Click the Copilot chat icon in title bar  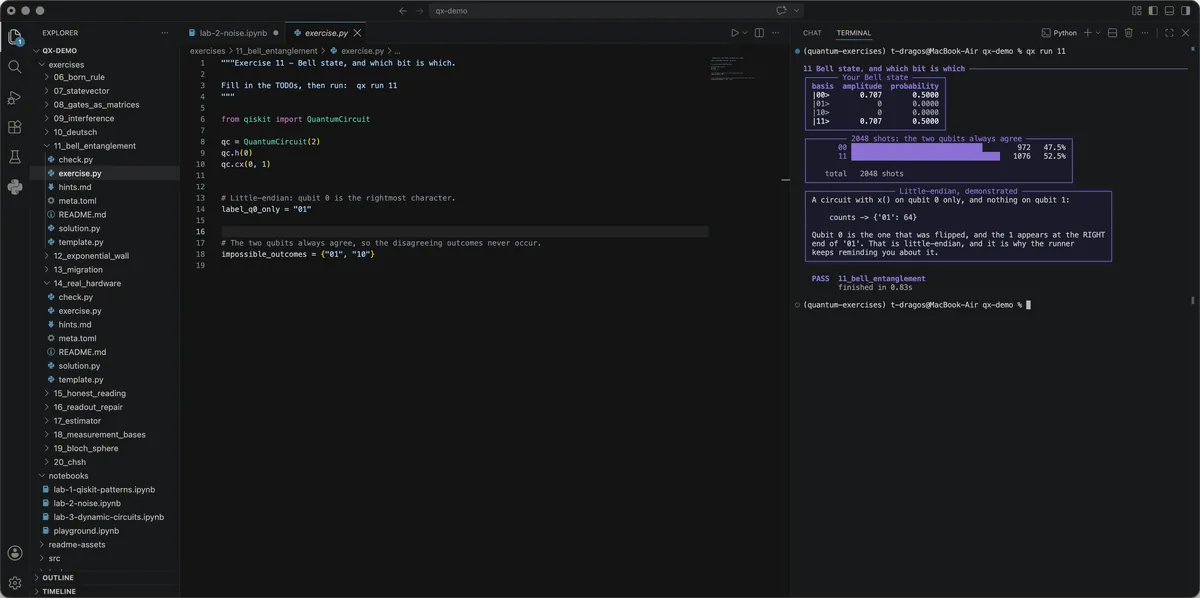782,11
